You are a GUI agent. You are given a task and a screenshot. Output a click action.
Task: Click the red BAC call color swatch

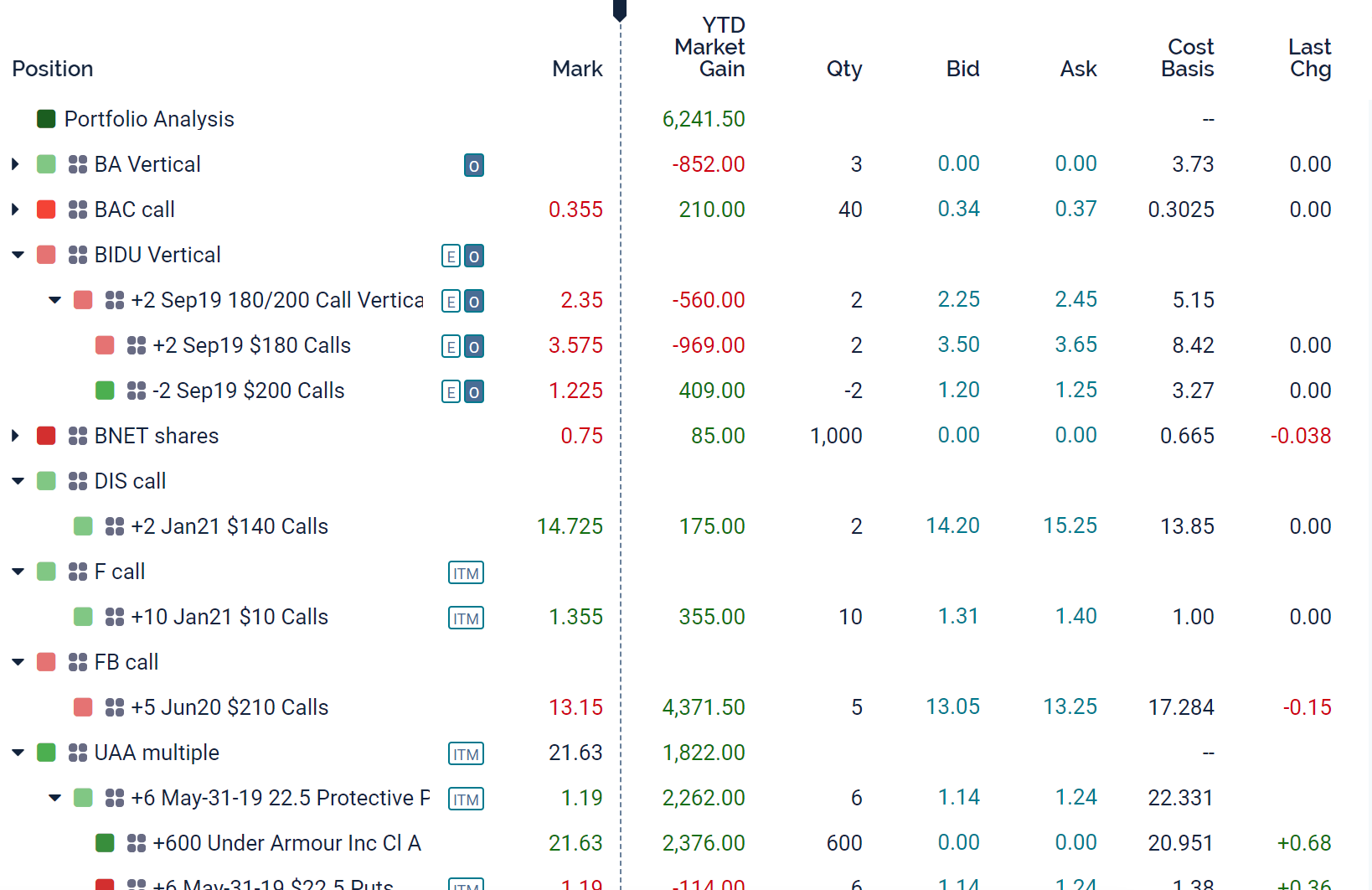click(46, 210)
